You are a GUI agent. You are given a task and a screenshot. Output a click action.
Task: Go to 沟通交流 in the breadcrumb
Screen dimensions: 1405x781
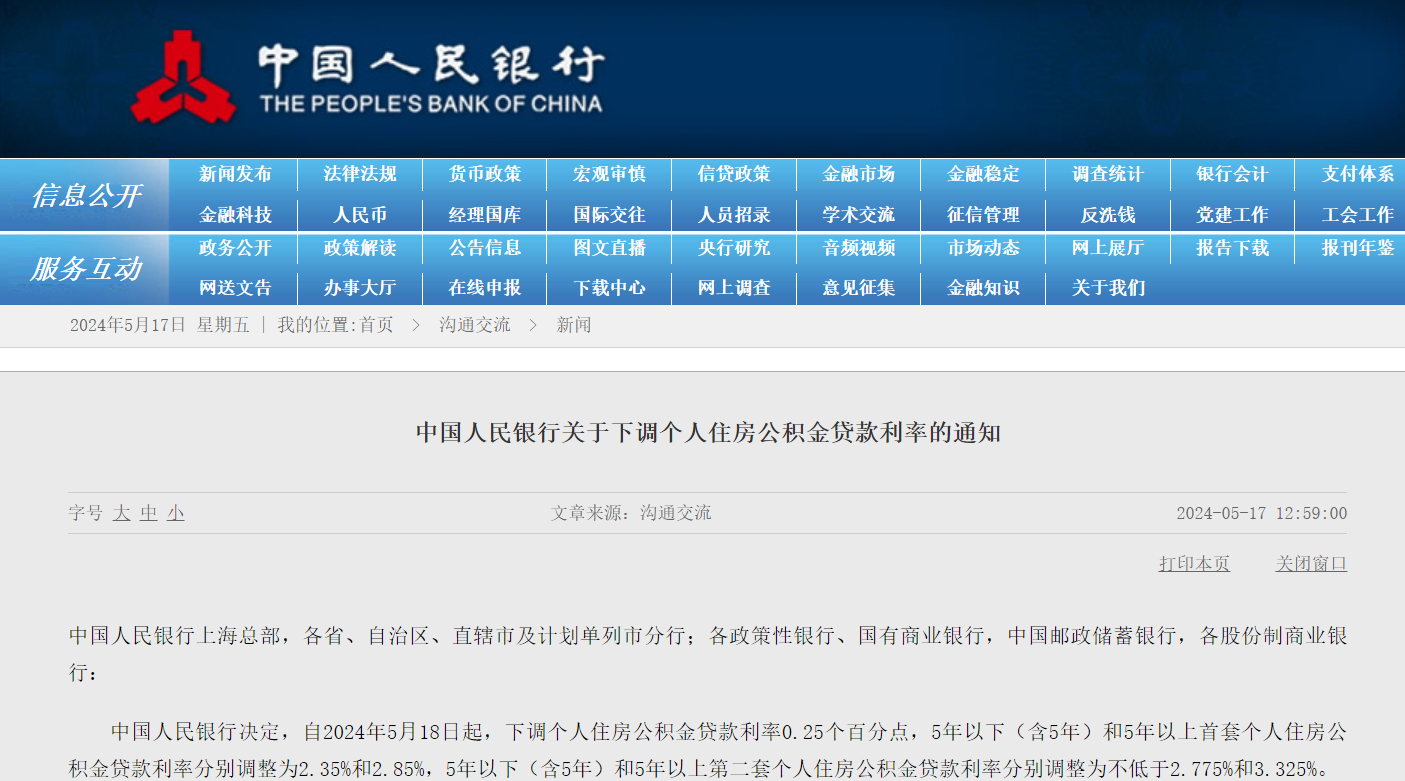pyautogui.click(x=474, y=325)
